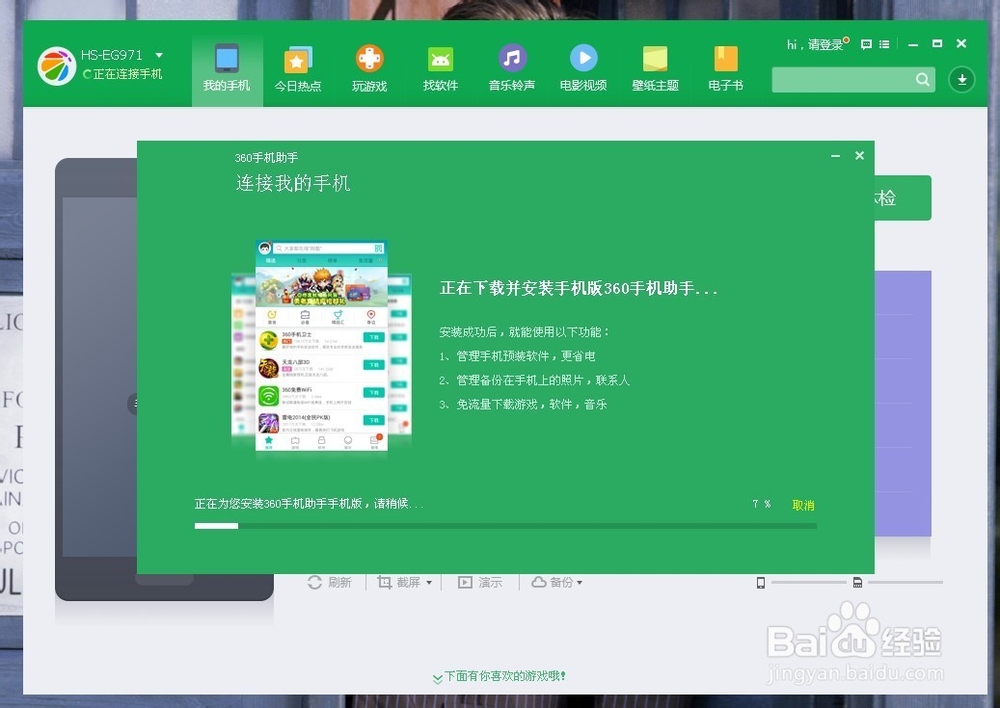This screenshot has height=708, width=1000.
Task: Expand the HS-EG971 device dropdown arrow
Action: point(159,55)
